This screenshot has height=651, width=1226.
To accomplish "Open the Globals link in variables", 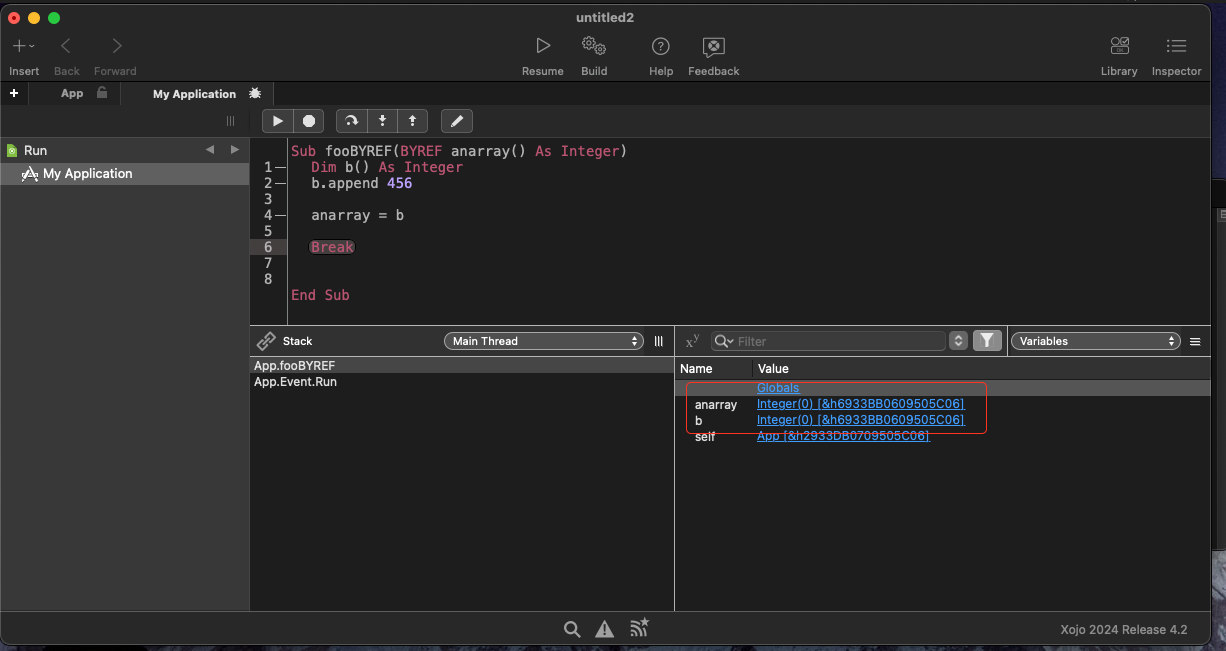I will click(x=777, y=388).
